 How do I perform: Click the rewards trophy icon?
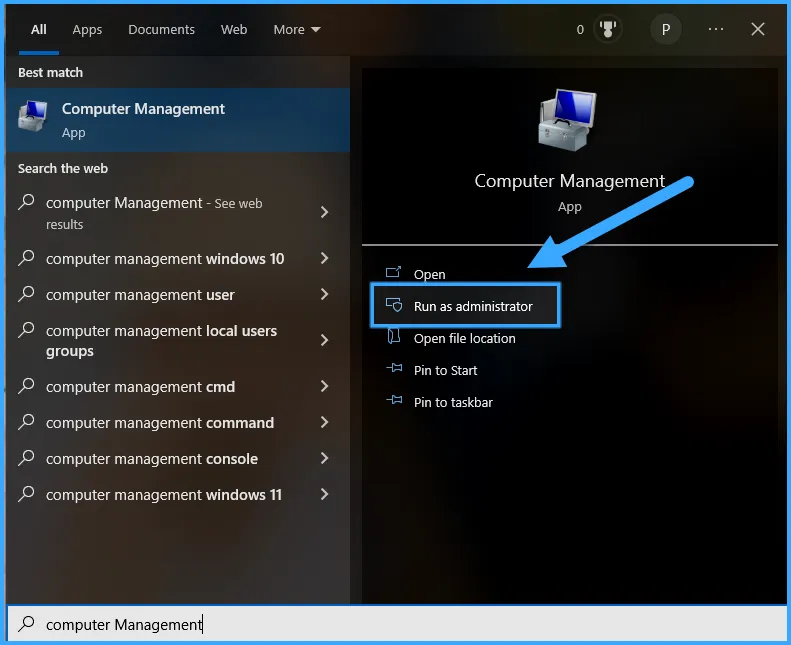coord(608,29)
